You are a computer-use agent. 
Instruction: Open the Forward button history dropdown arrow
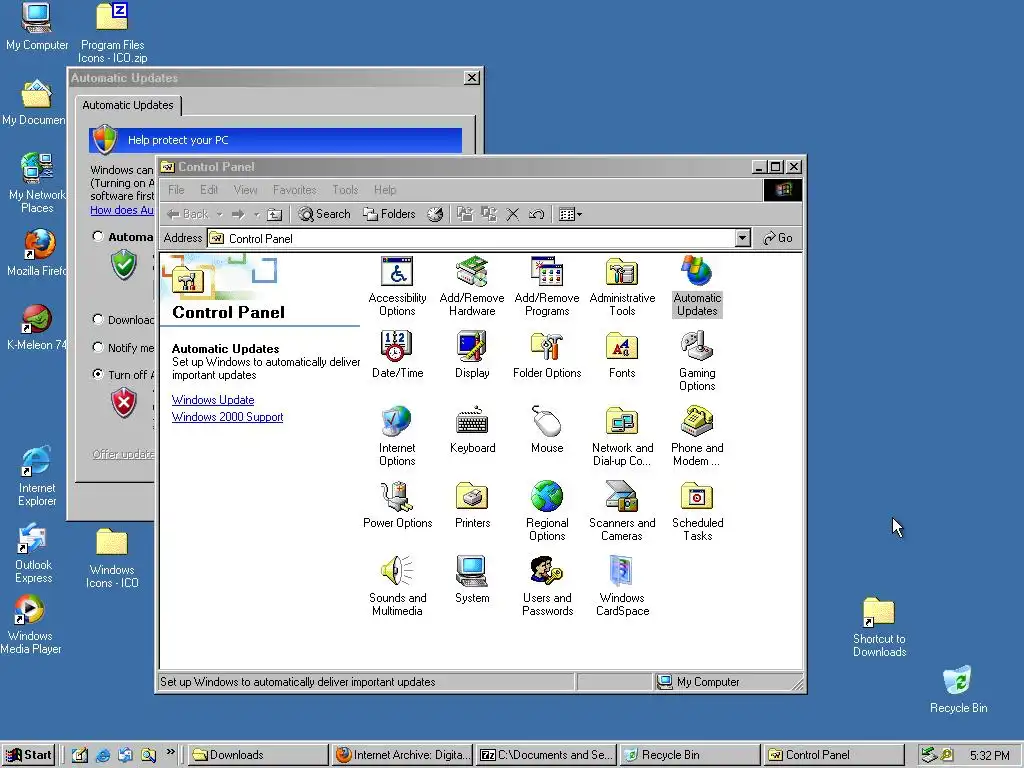pyautogui.click(x=257, y=214)
